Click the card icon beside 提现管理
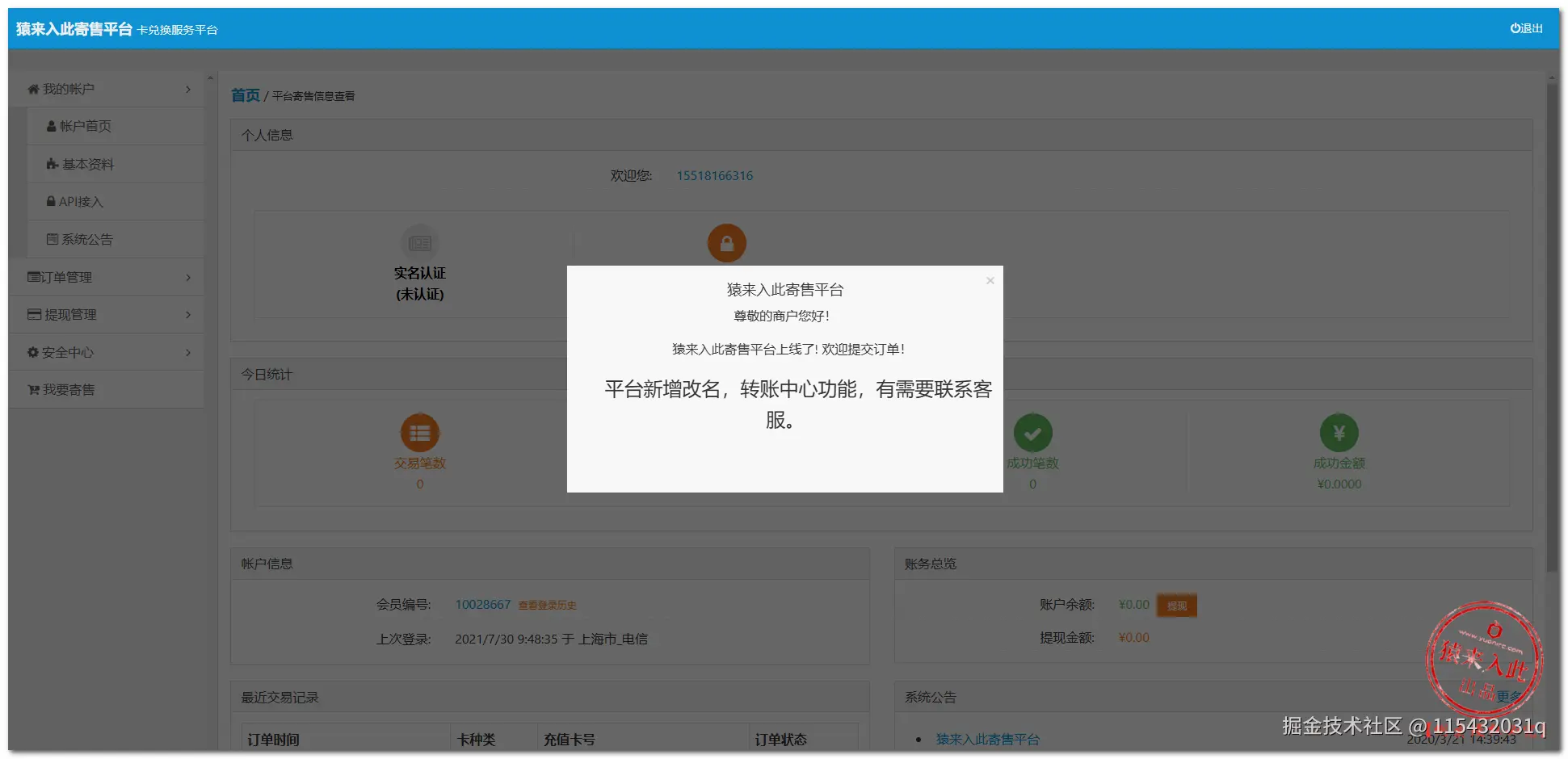This screenshot has width=1568, height=759. pyautogui.click(x=34, y=315)
